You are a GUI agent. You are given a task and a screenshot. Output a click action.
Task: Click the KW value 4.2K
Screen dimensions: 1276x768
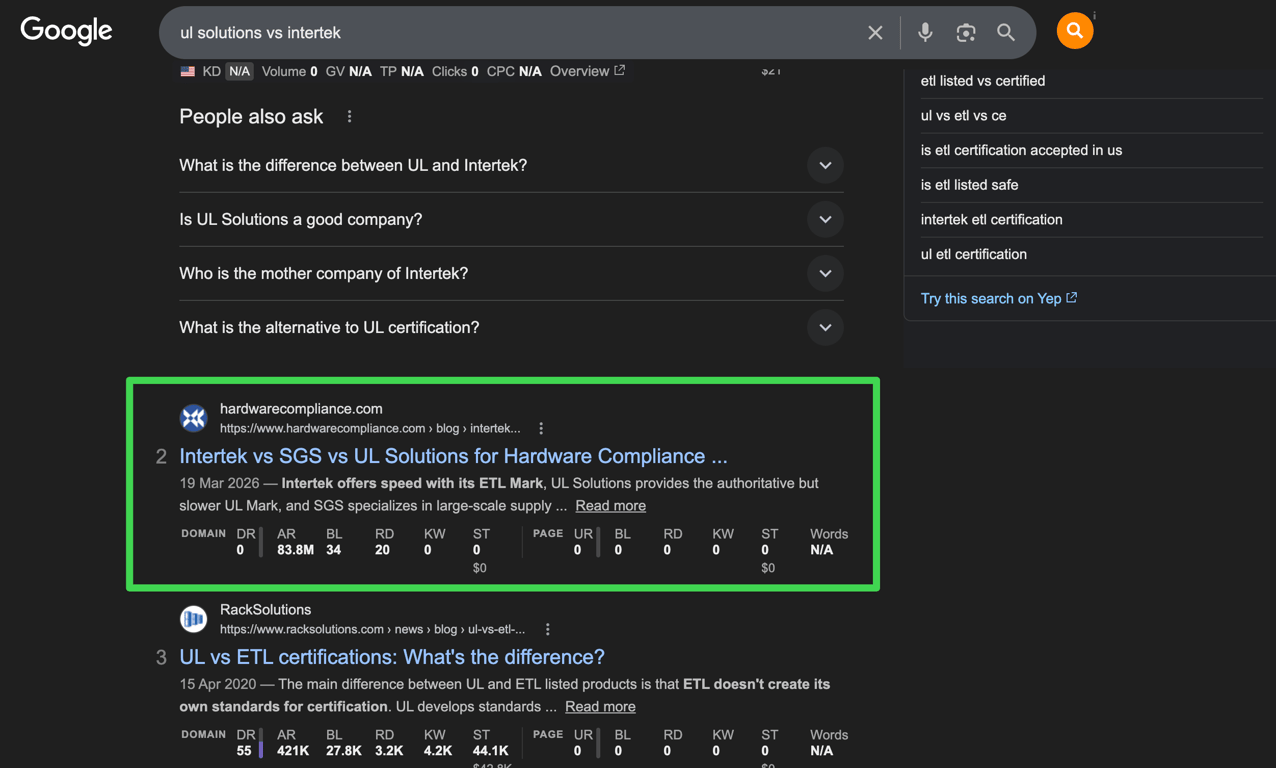[x=438, y=751]
